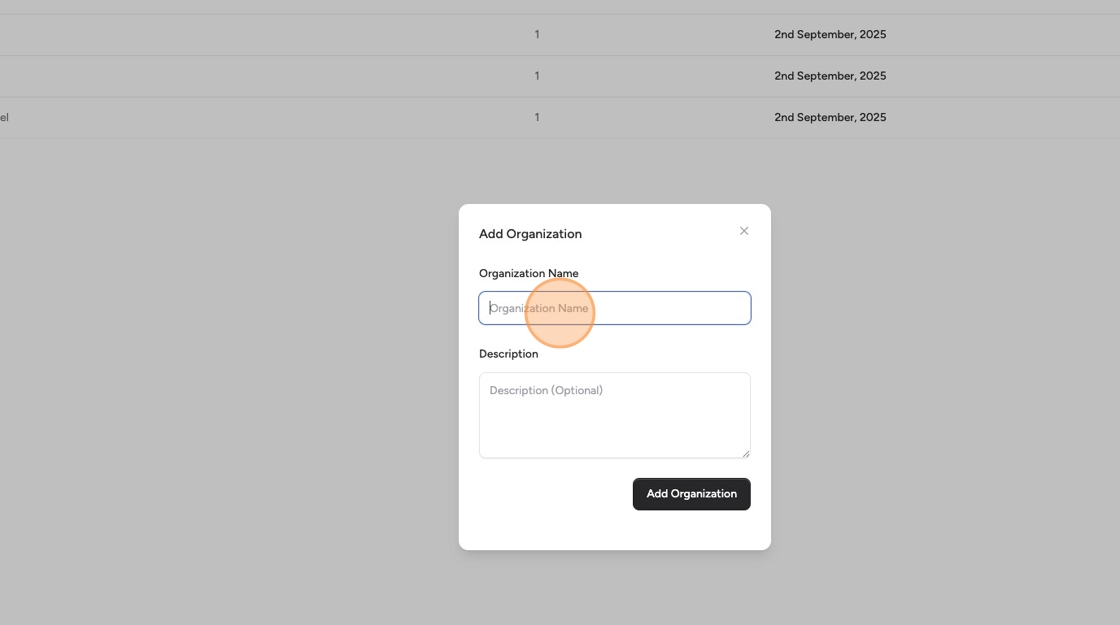Click blank dialog space left of Add Organization button

[550, 494]
